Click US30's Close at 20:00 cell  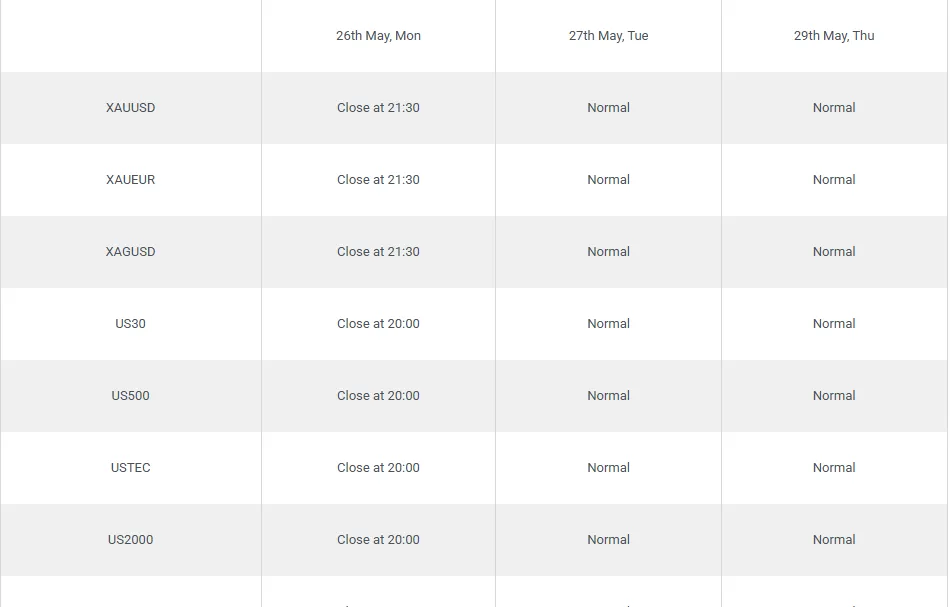[378, 324]
